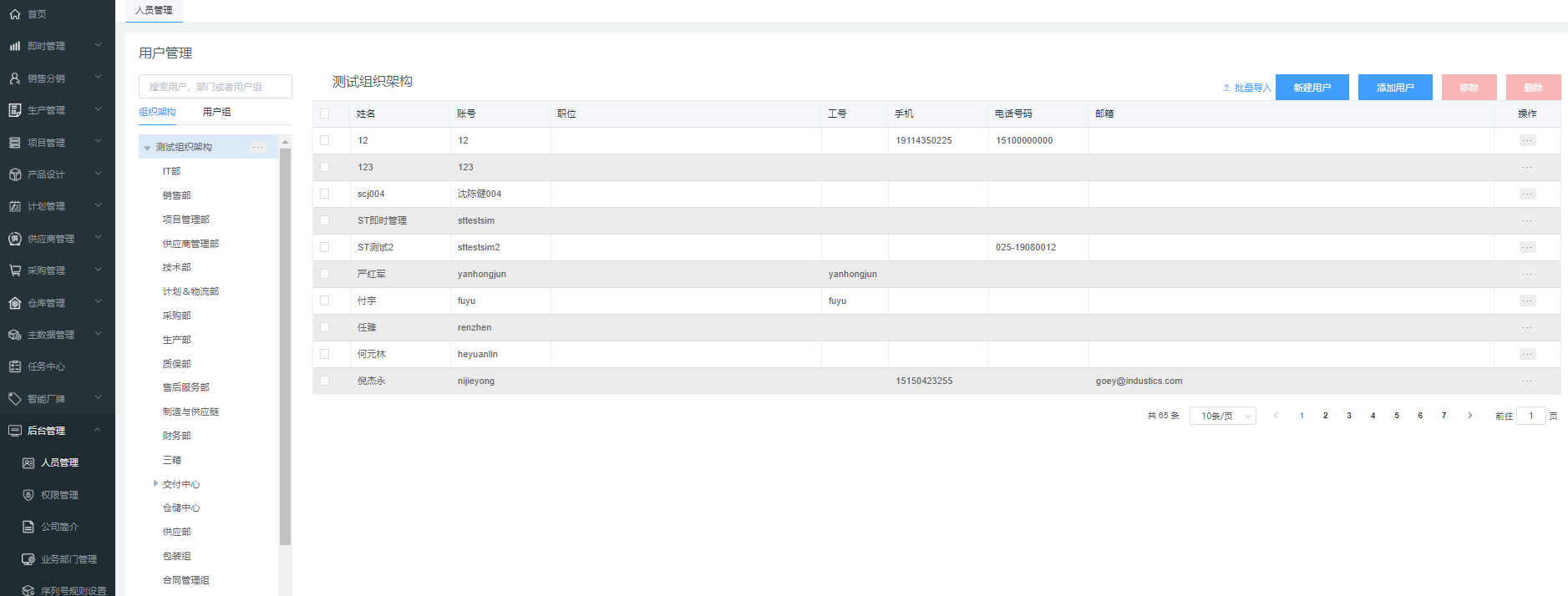Open the 人员管理 sidebar menu item
Screen dimensions: 1568x596
pyautogui.click(x=59, y=462)
